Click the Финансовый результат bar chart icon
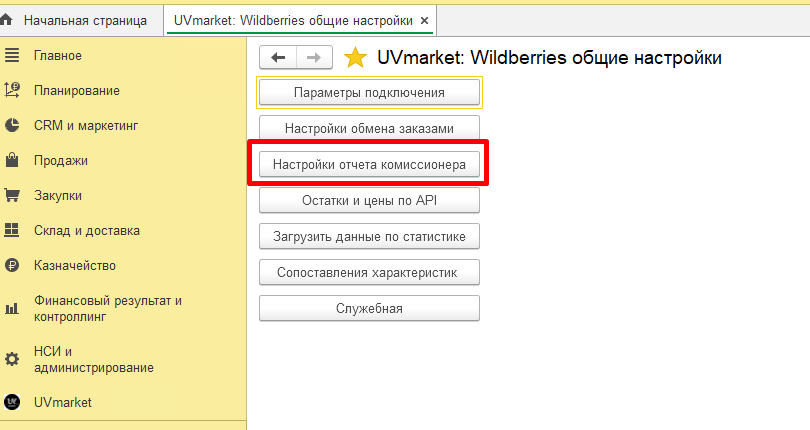Viewport: 810px width, 430px height. click(x=12, y=309)
